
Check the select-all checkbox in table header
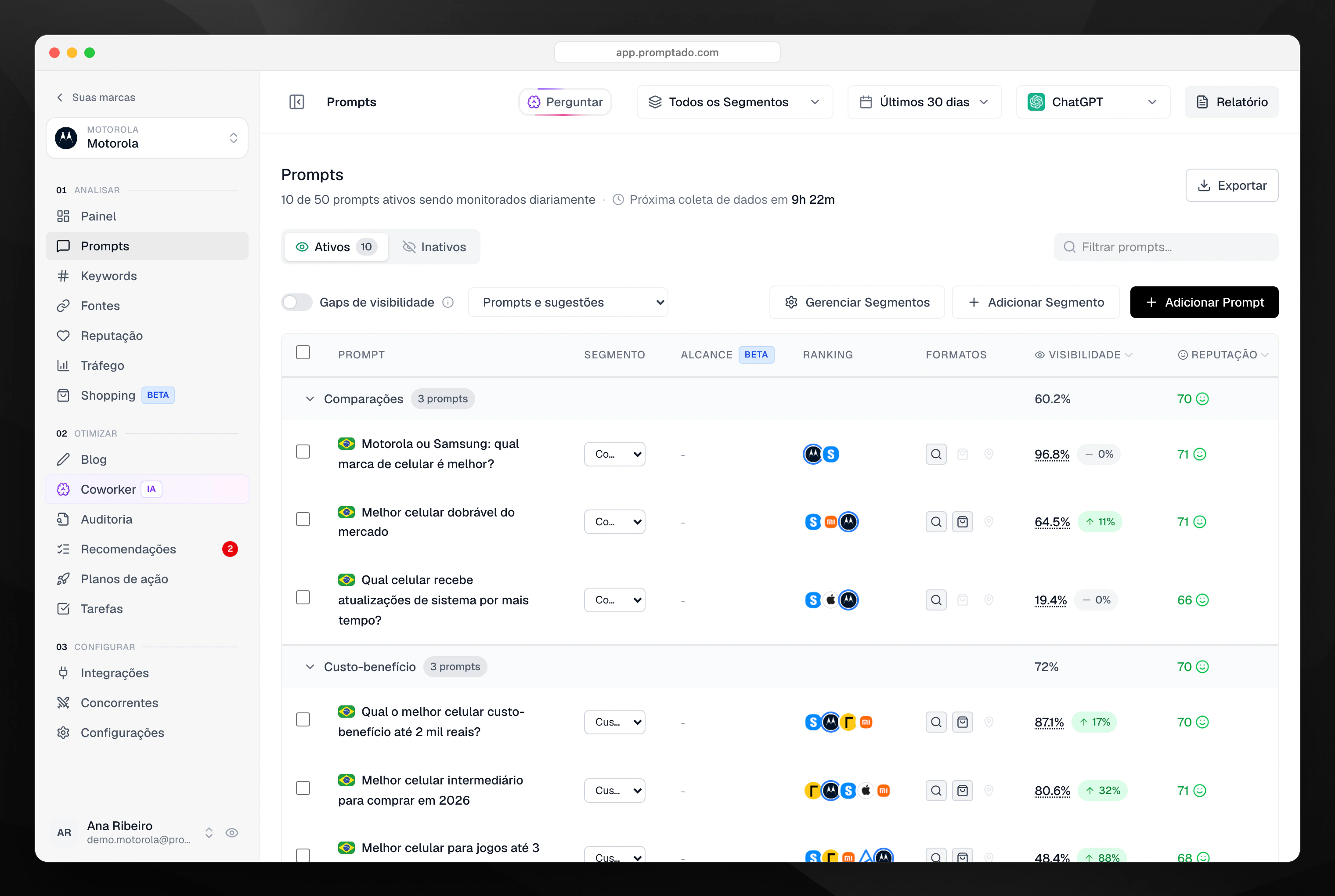(x=303, y=353)
